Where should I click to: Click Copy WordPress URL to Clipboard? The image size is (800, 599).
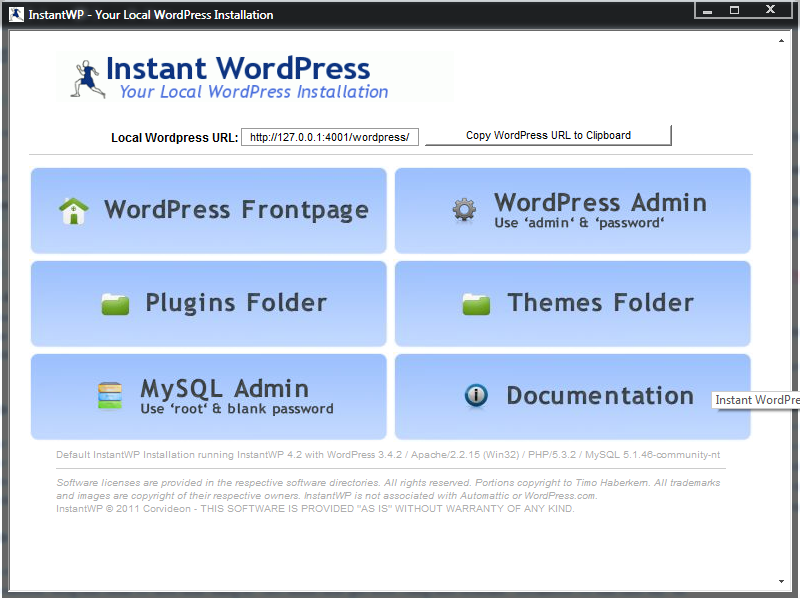547,135
